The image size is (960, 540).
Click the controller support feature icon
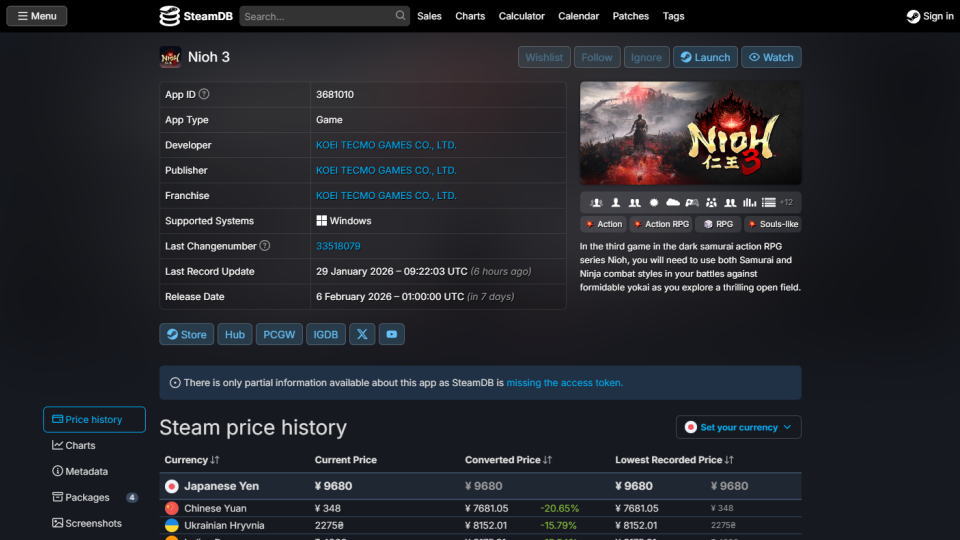(692, 203)
